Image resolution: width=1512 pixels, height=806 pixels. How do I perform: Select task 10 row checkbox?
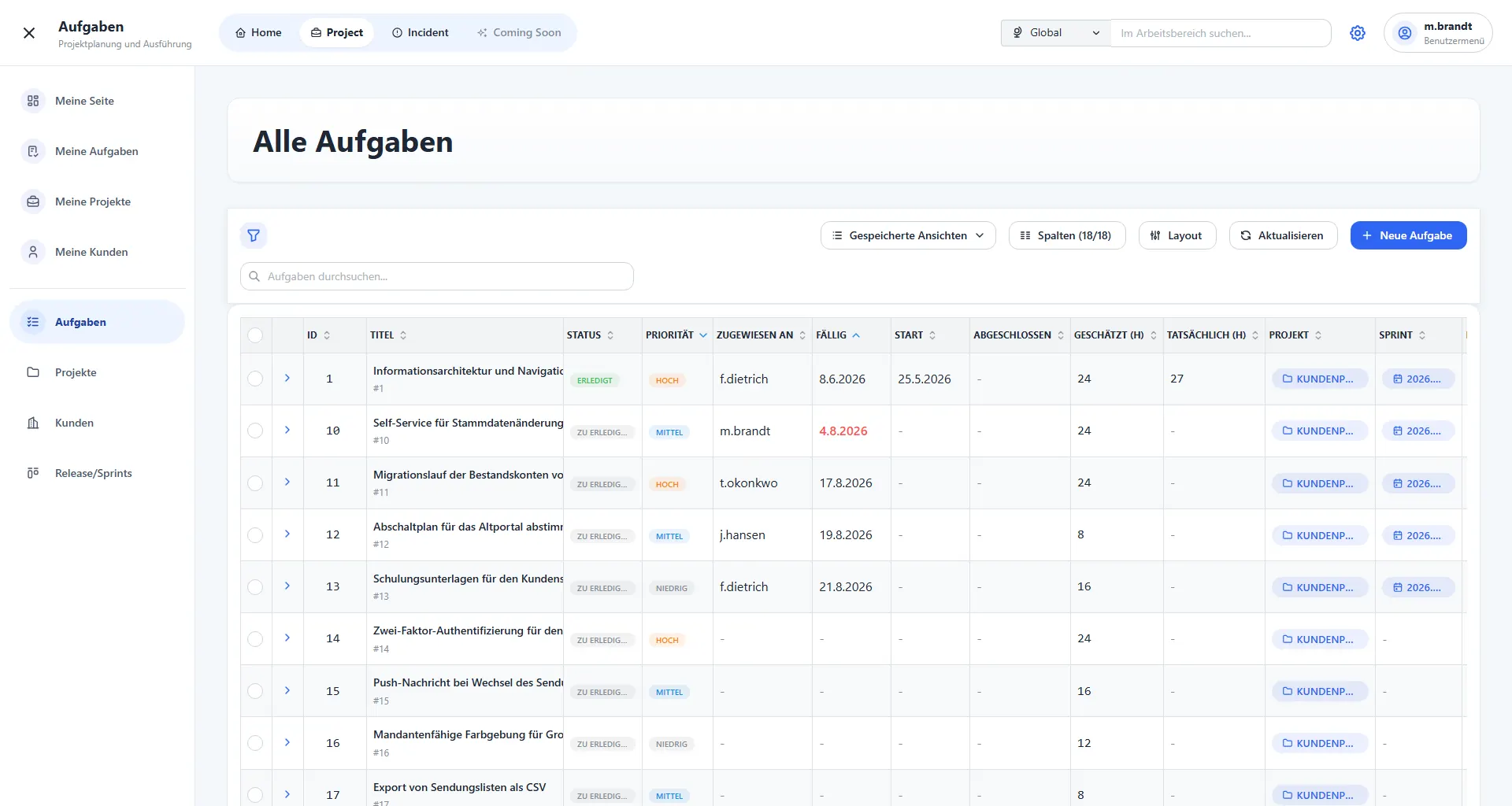tap(255, 431)
